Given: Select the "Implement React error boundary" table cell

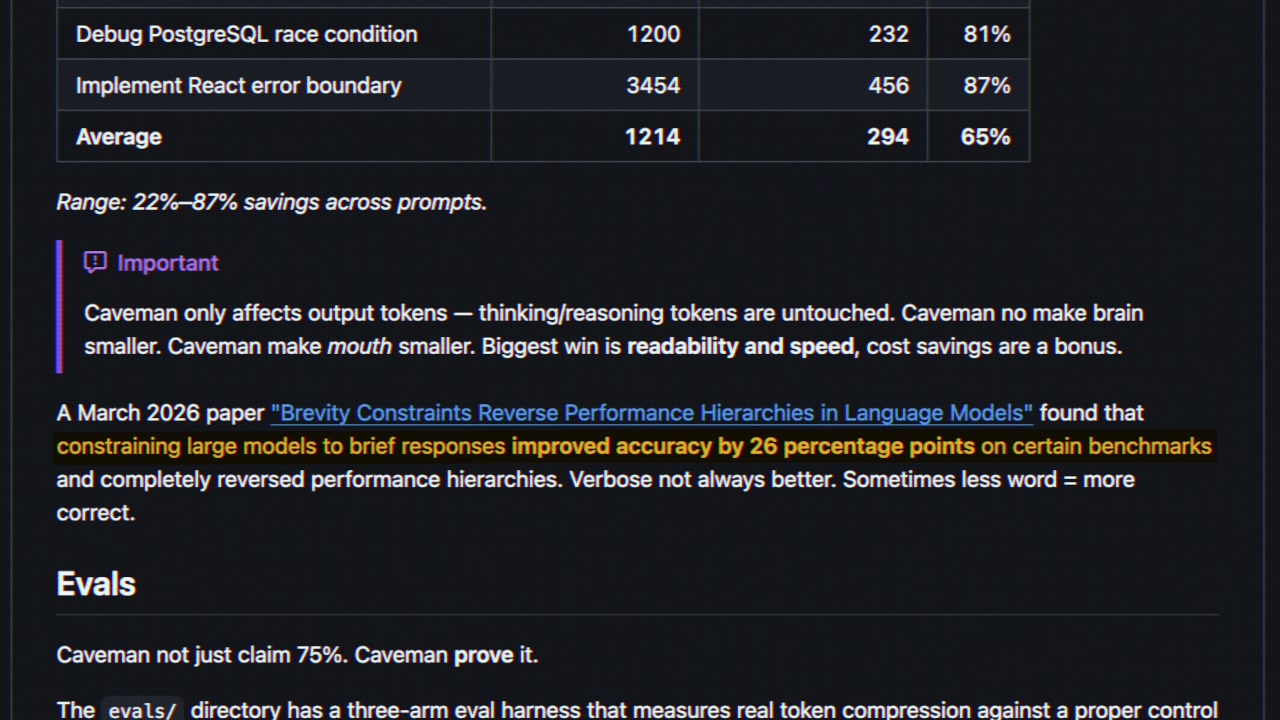Looking at the screenshot, I should [x=238, y=86].
